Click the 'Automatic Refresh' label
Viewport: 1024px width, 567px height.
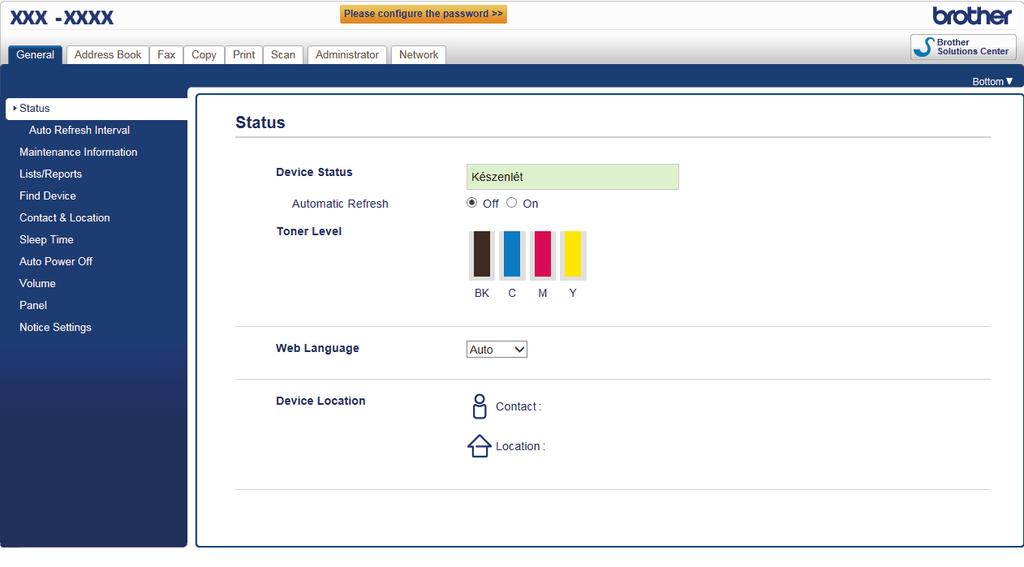340,204
